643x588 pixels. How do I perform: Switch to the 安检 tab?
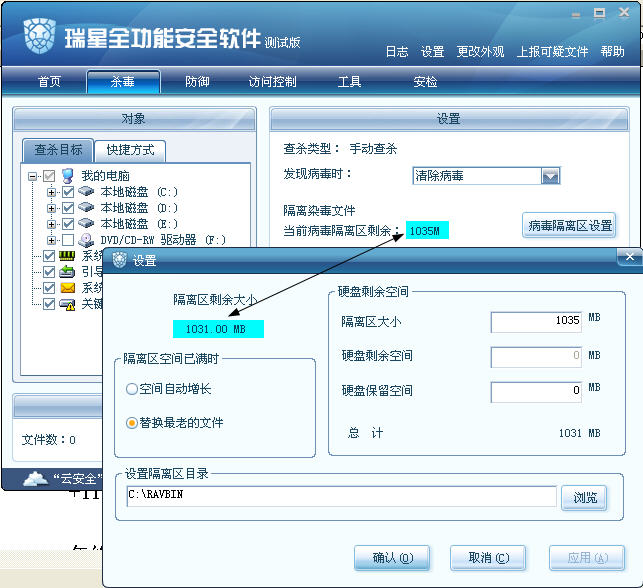coord(425,82)
